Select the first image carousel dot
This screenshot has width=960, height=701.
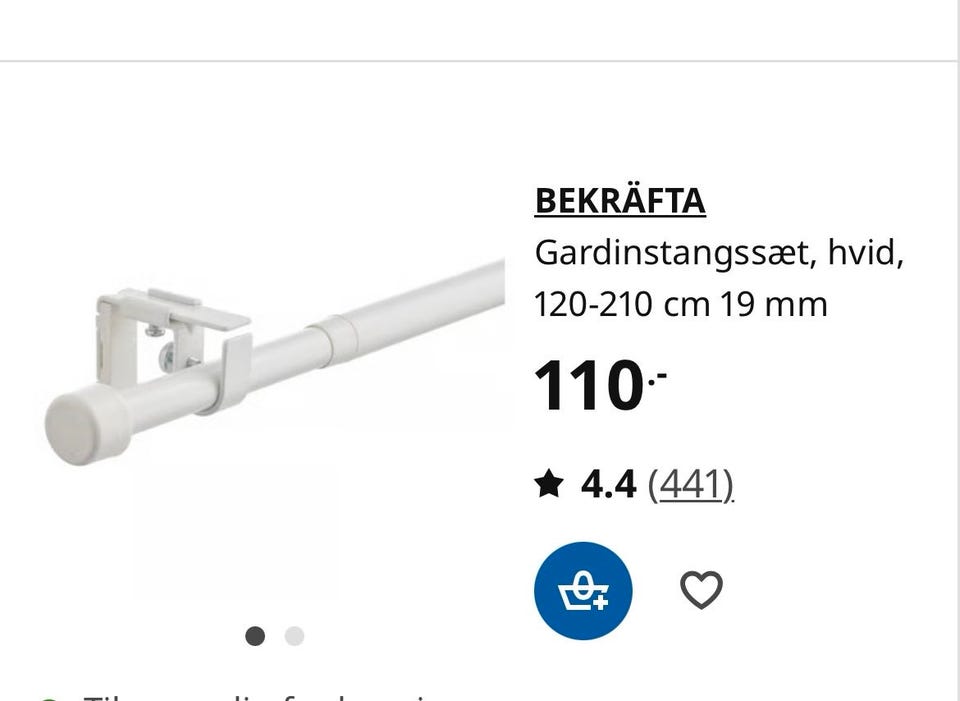(x=255, y=636)
